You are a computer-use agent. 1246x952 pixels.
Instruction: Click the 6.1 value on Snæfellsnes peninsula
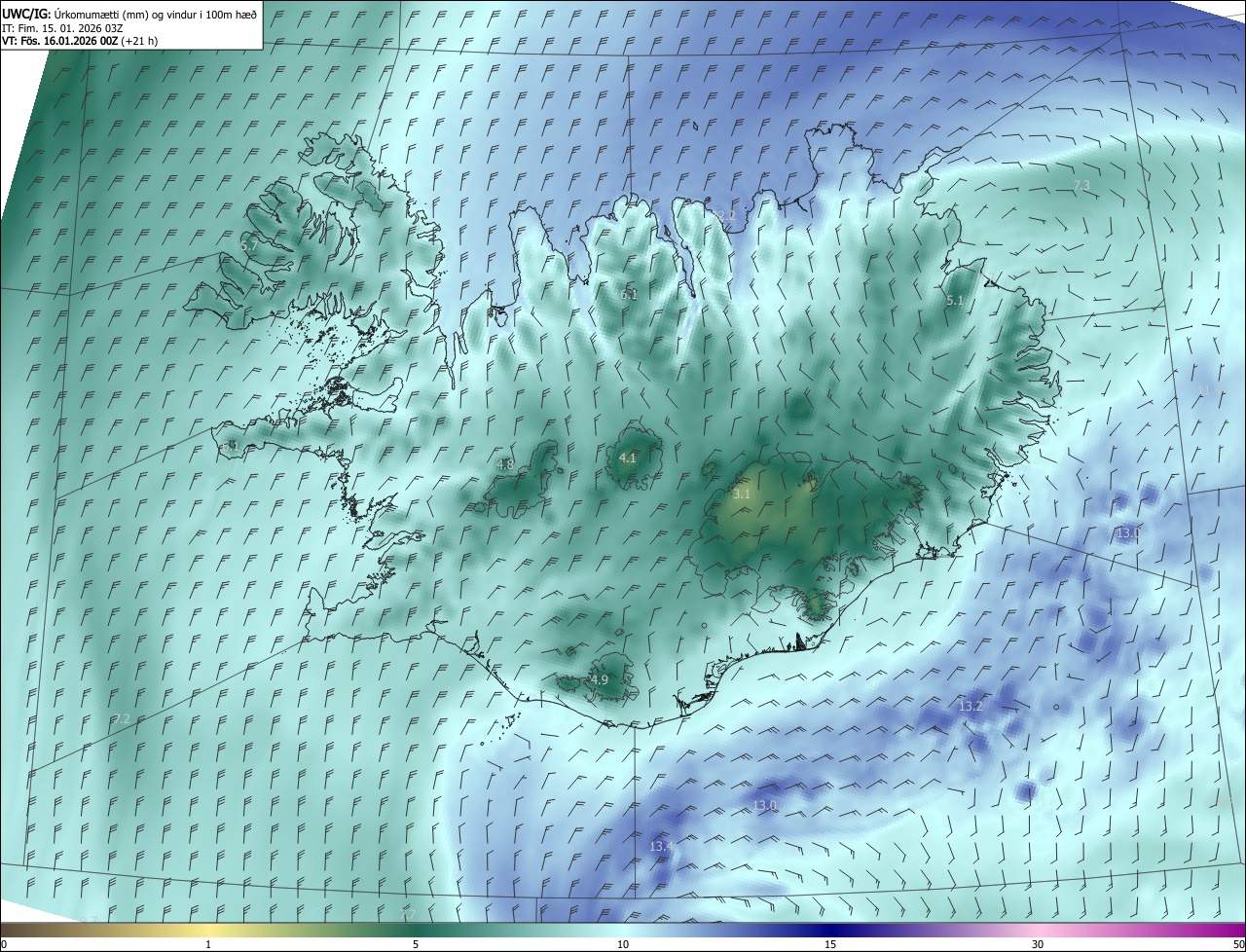pos(230,446)
